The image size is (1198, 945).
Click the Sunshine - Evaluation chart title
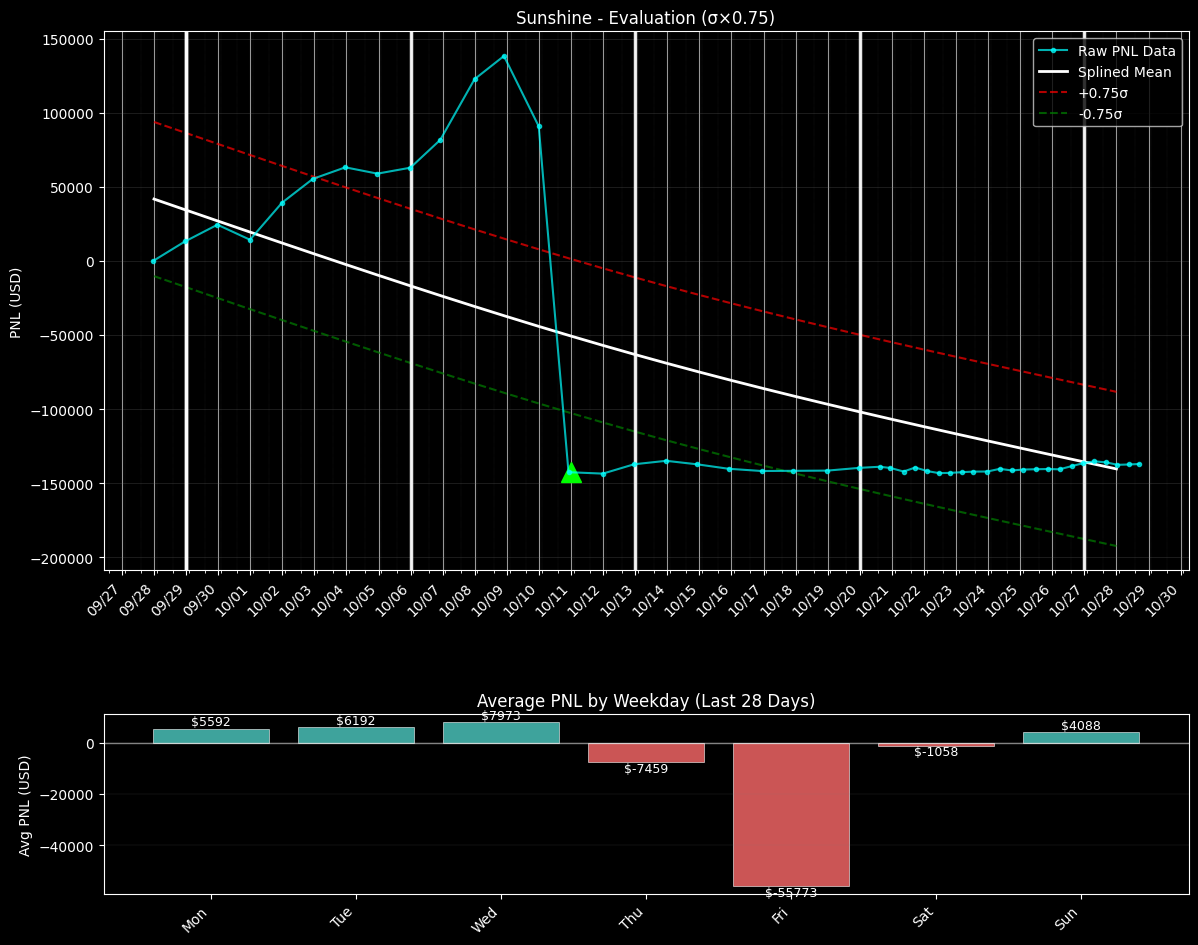(x=645, y=18)
